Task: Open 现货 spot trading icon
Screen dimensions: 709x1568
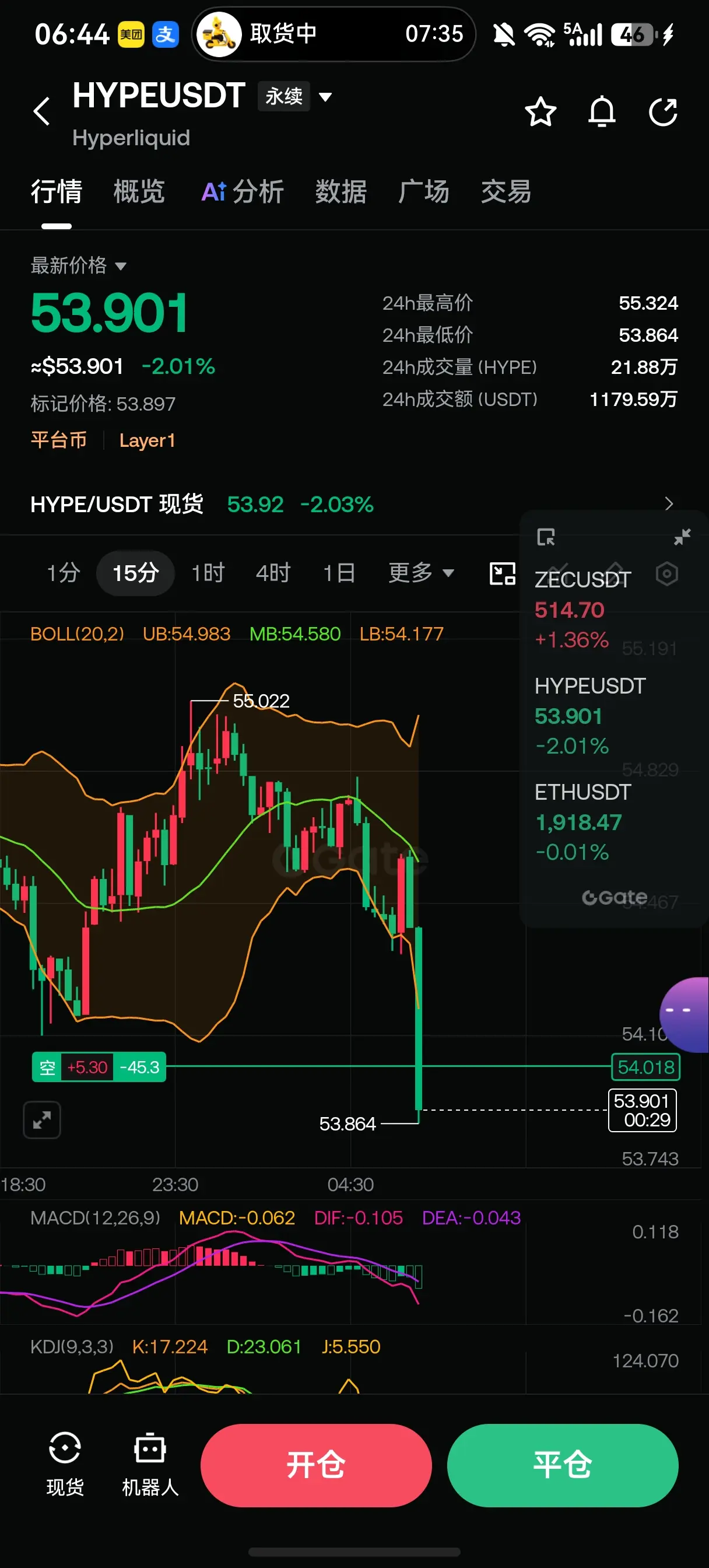Action: click(65, 1465)
